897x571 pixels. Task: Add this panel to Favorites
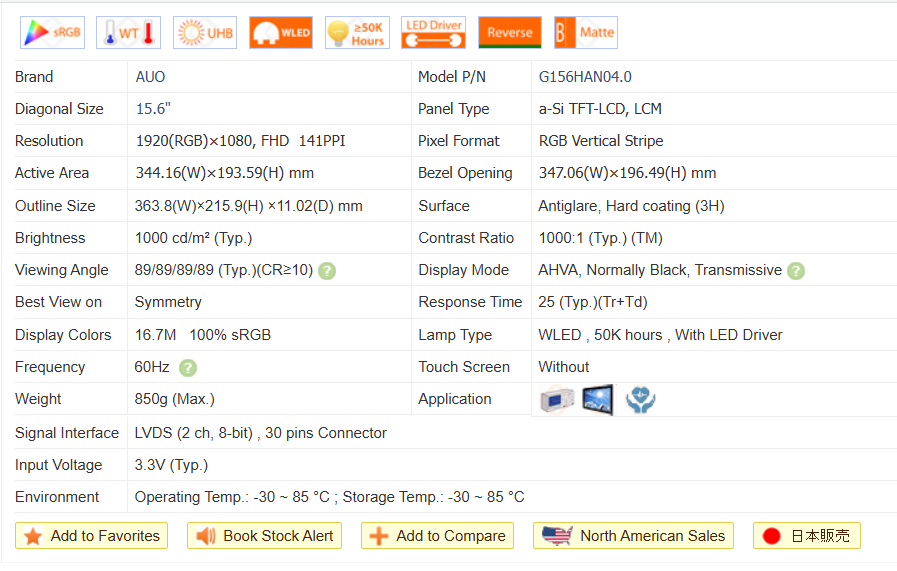(x=92, y=536)
